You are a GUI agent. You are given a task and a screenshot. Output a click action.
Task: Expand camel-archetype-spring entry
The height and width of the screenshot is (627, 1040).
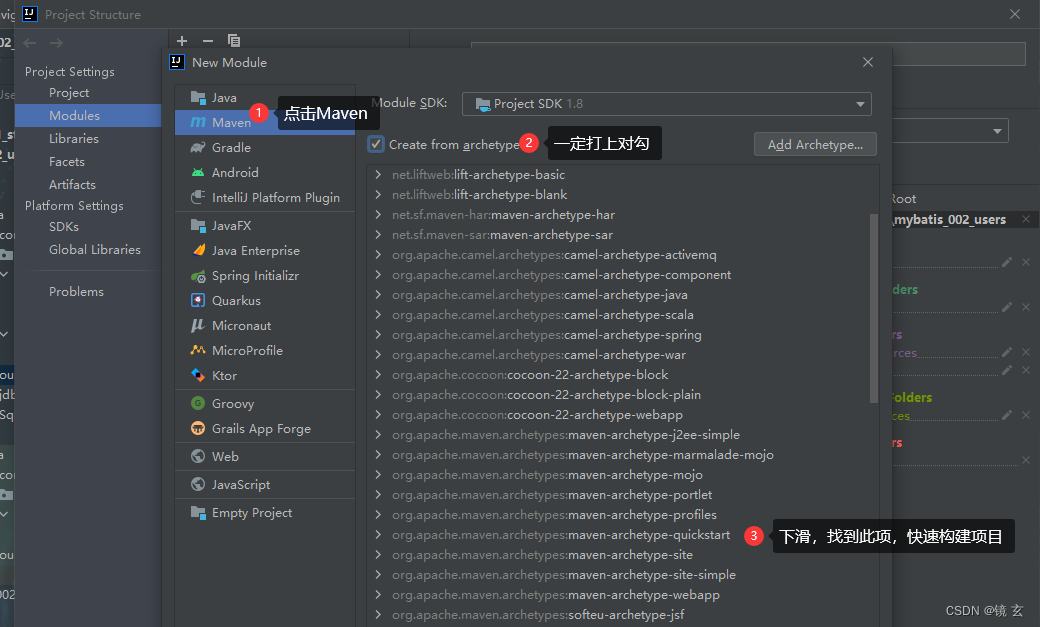tap(378, 334)
